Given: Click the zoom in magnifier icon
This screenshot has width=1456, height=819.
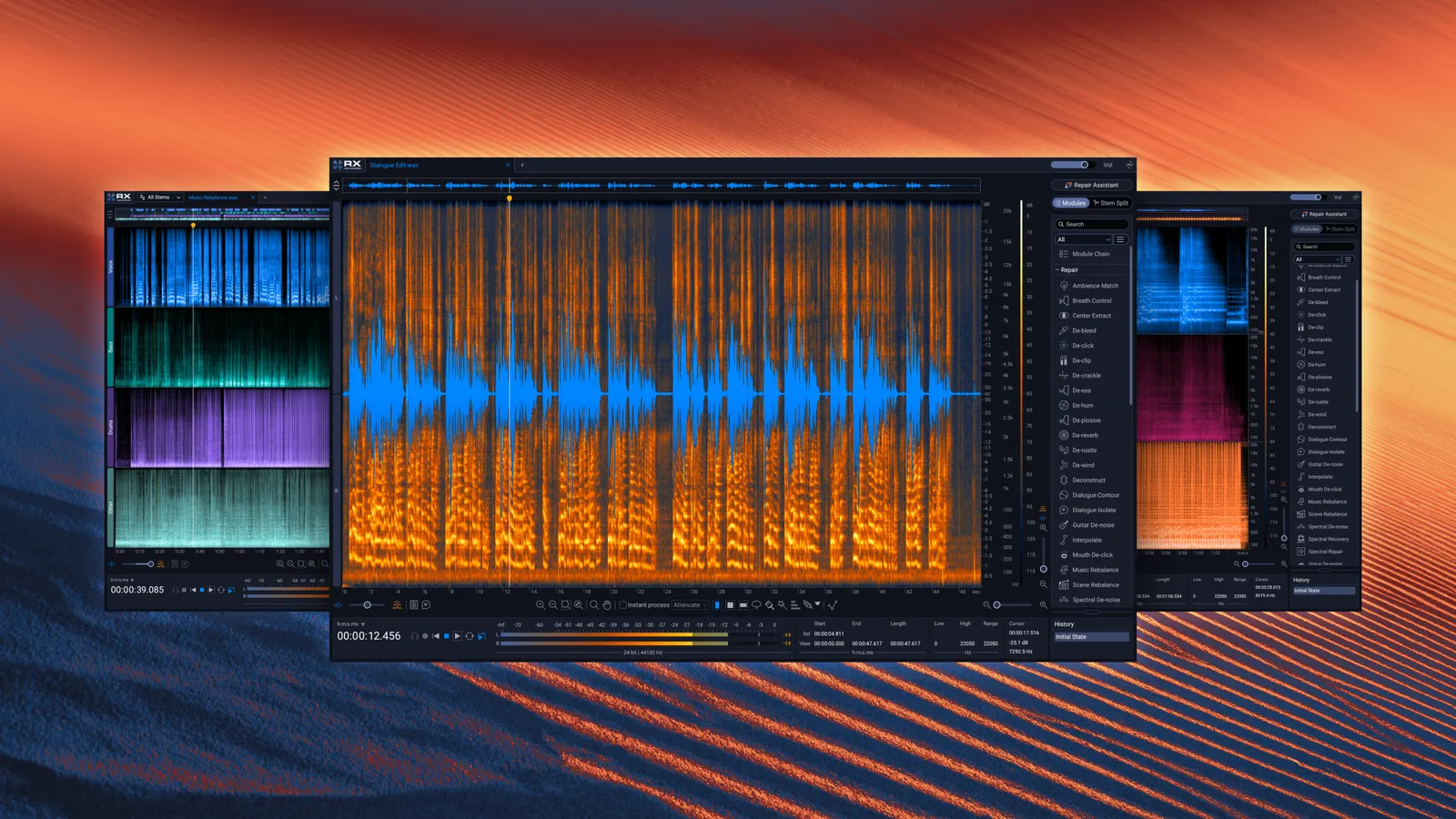Looking at the screenshot, I should [541, 605].
